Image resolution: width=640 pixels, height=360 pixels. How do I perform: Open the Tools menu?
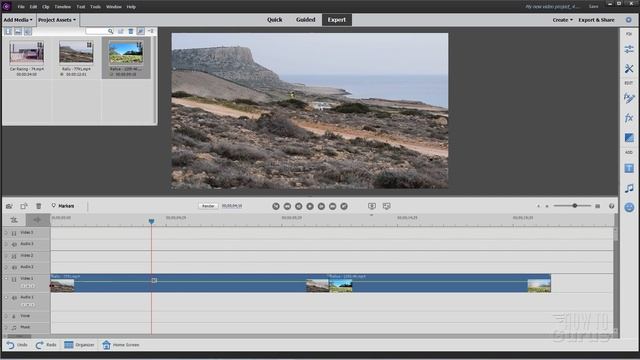tap(95, 7)
